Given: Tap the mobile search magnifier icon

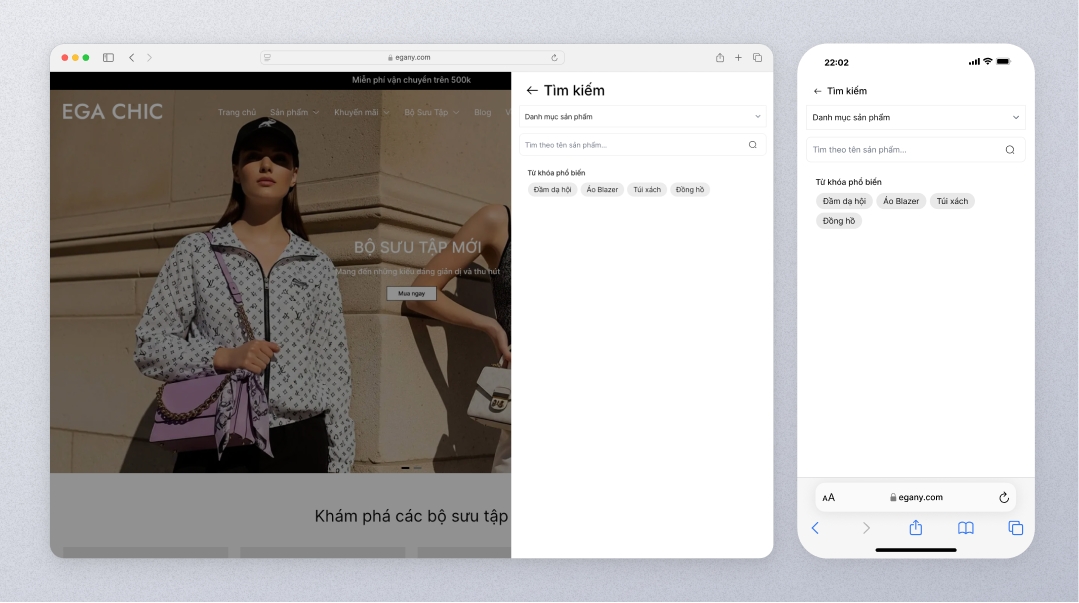Looking at the screenshot, I should 1009,150.
